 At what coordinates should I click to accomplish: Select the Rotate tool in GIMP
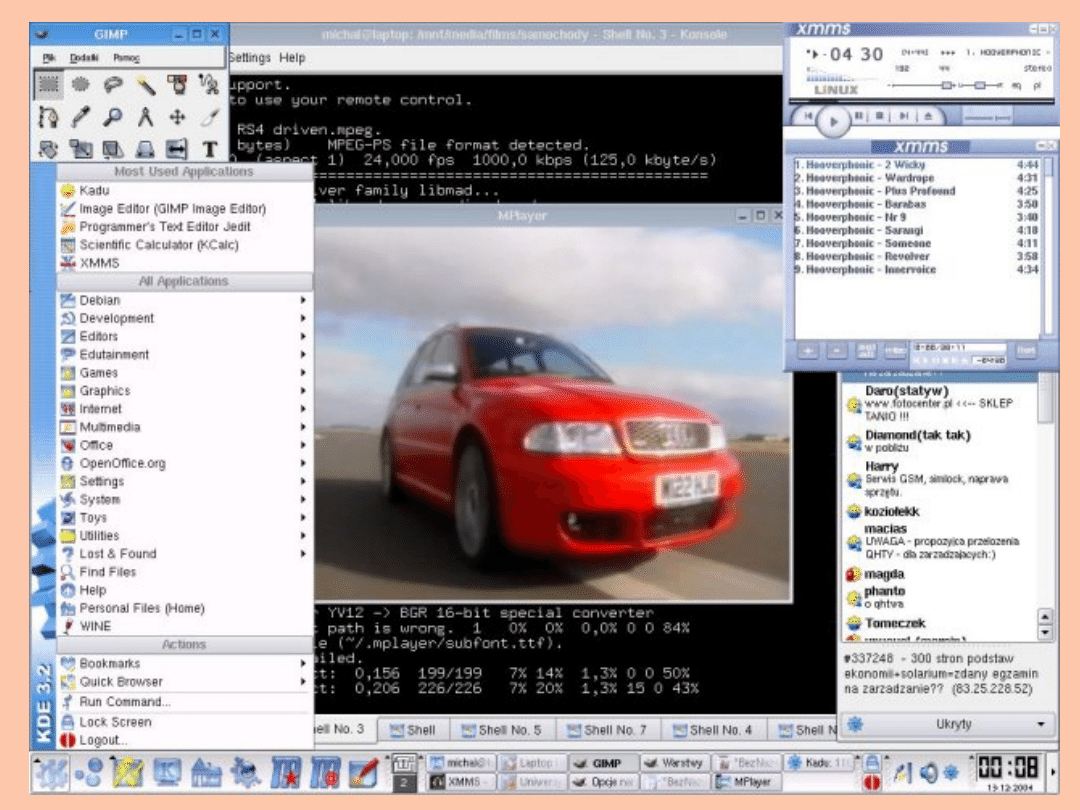tap(48, 149)
